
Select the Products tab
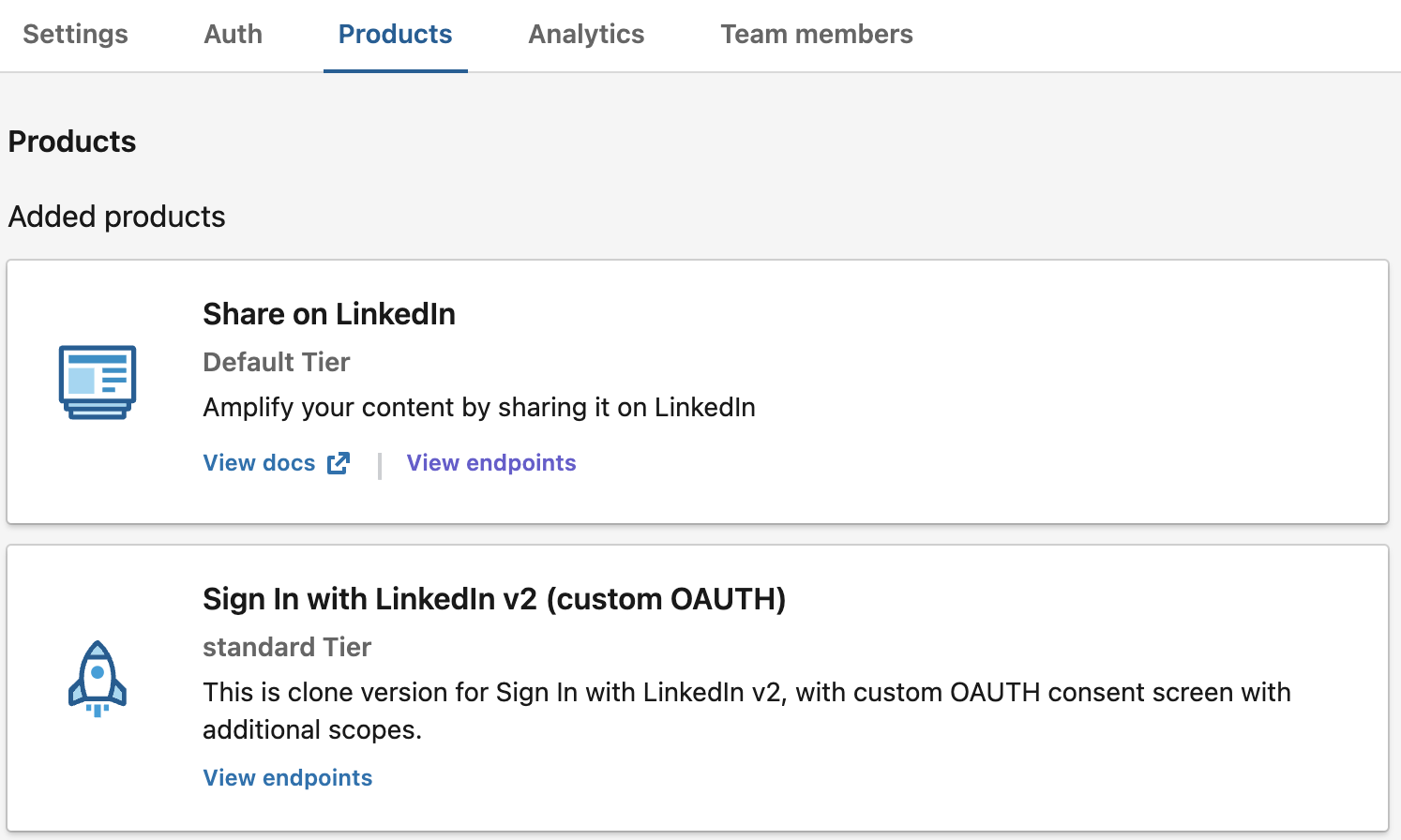click(x=396, y=35)
